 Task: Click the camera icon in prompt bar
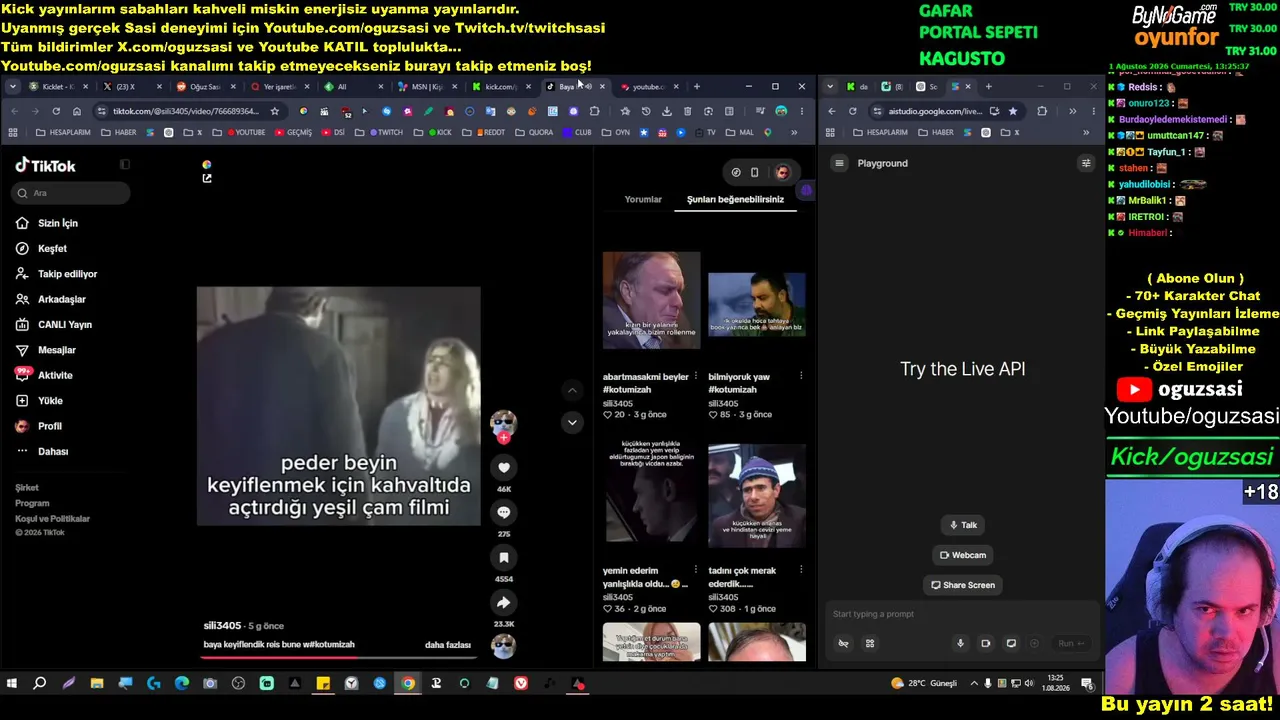click(985, 643)
